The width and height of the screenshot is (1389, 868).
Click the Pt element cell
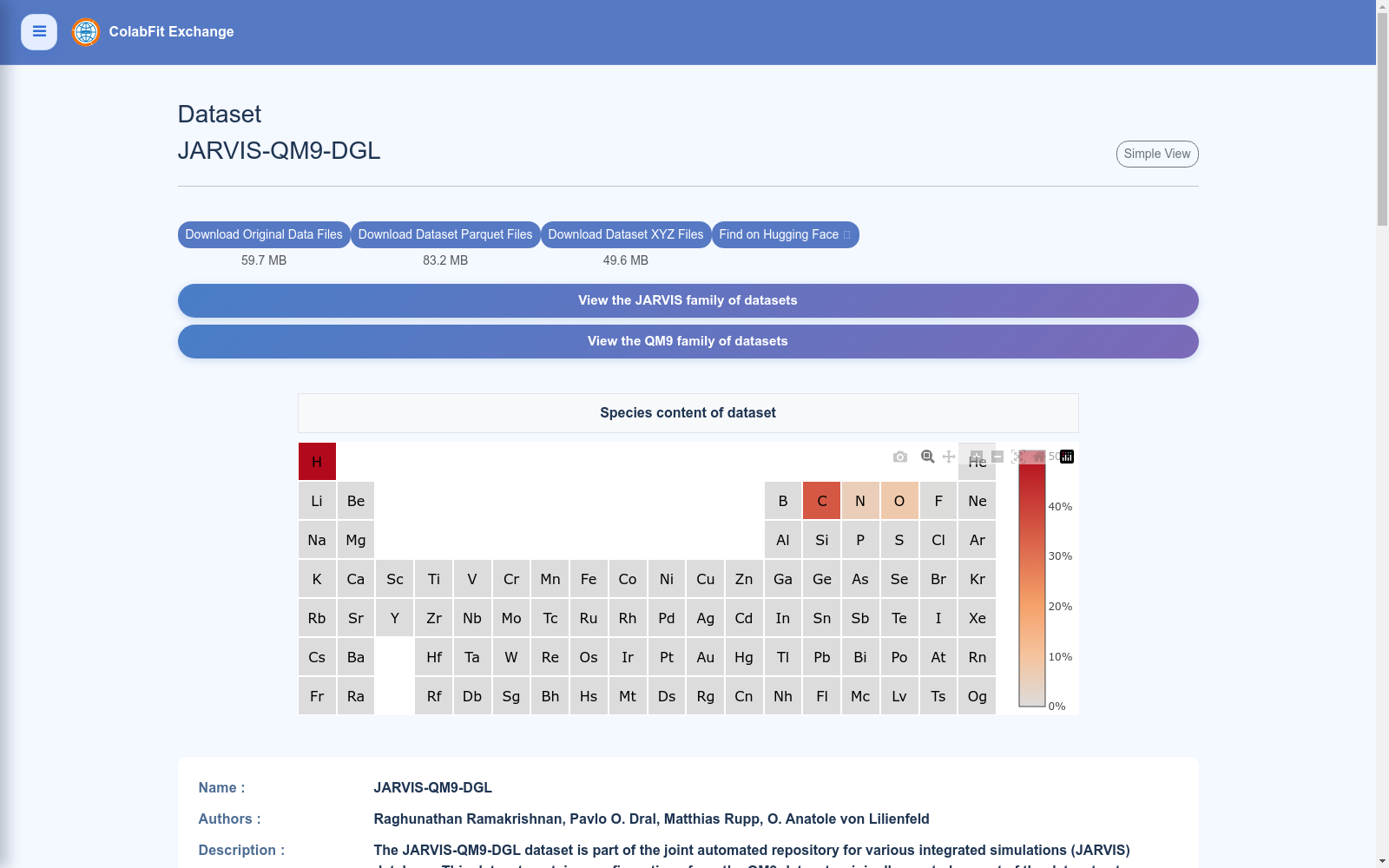[667, 657]
